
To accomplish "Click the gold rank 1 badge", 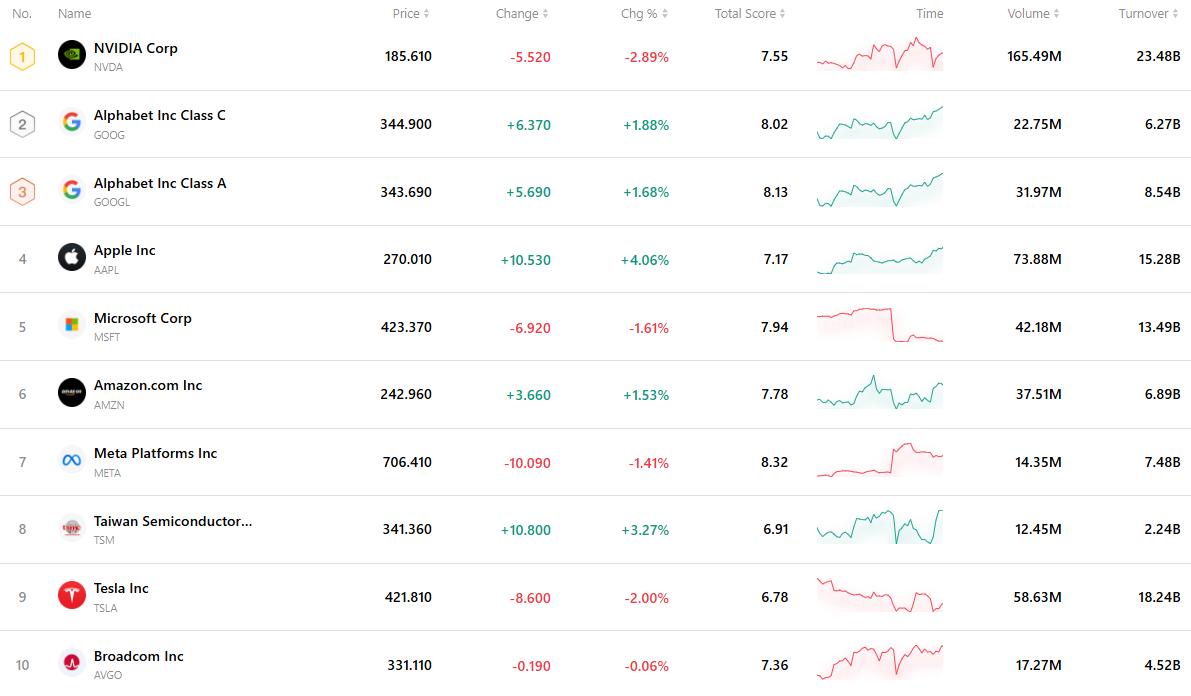I will tap(22, 56).
